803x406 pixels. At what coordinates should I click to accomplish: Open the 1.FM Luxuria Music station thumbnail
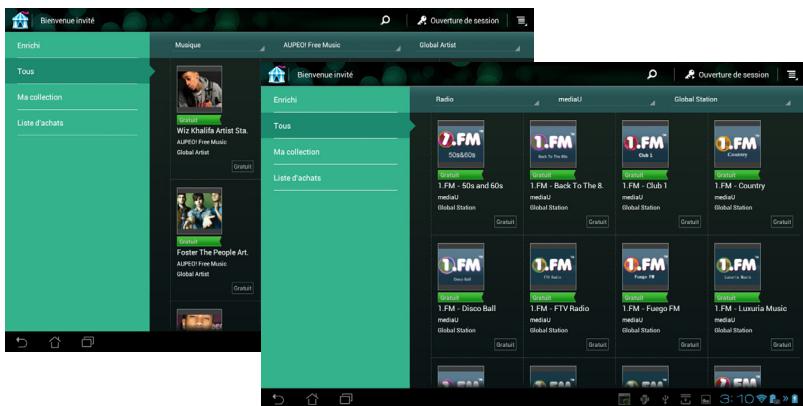tap(737, 267)
